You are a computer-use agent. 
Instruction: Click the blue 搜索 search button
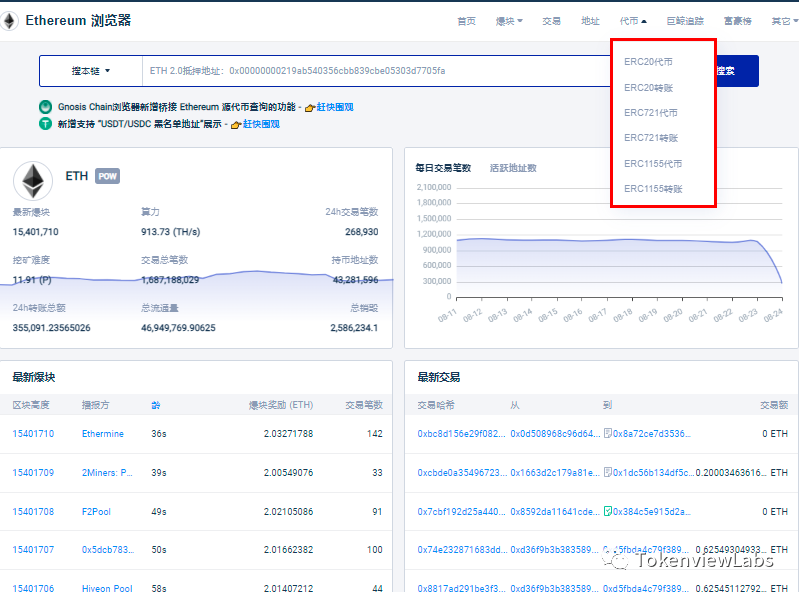click(x=737, y=71)
